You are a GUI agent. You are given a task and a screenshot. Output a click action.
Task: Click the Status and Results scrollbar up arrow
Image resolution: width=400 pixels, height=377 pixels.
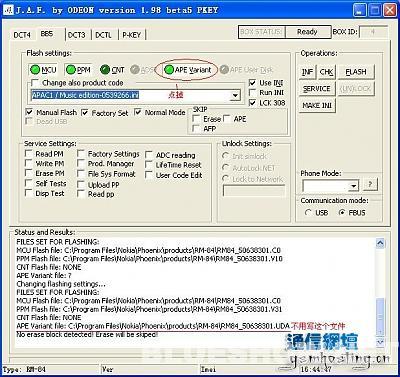point(380,243)
